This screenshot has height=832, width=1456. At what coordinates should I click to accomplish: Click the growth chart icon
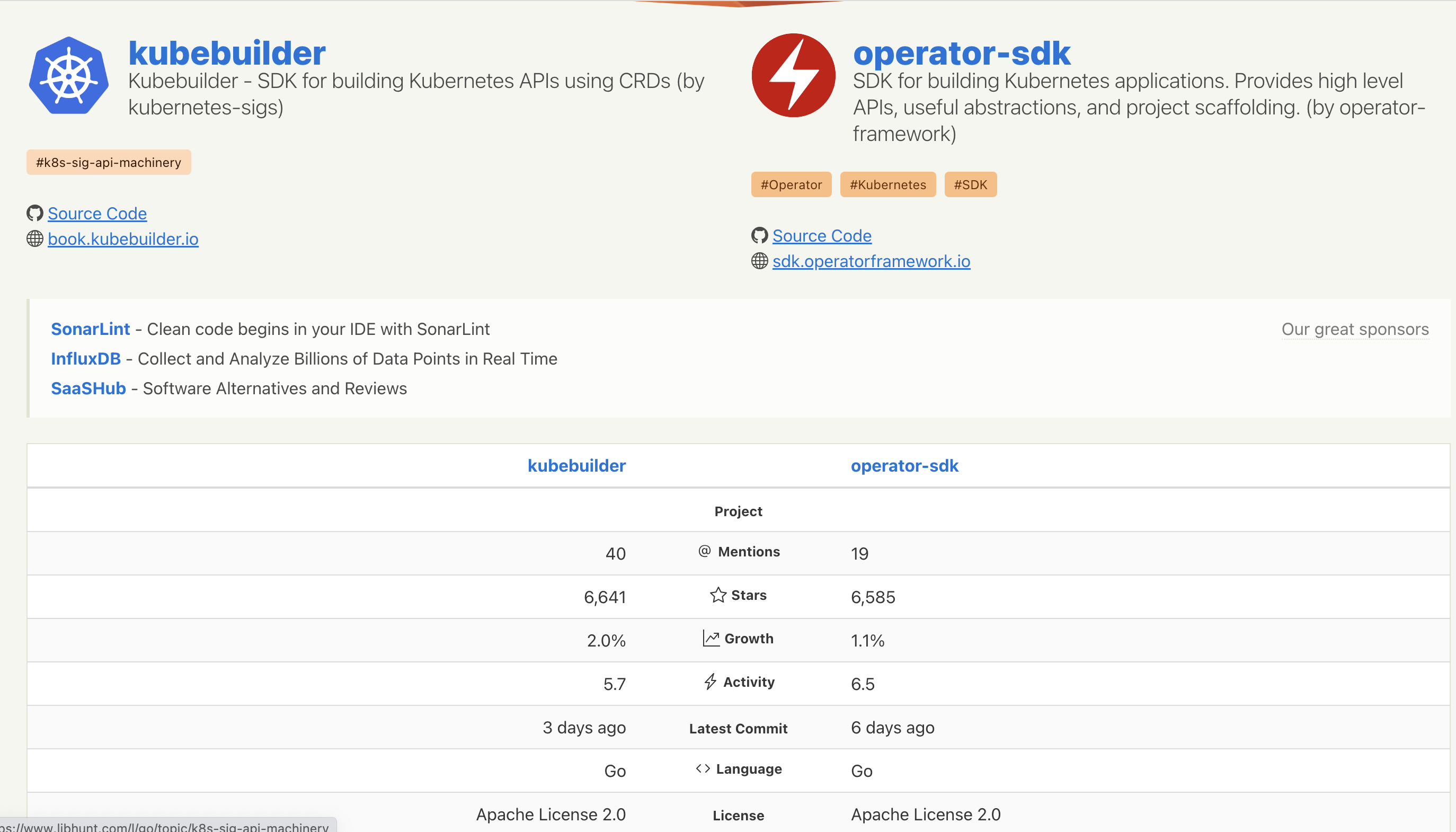tap(711, 638)
